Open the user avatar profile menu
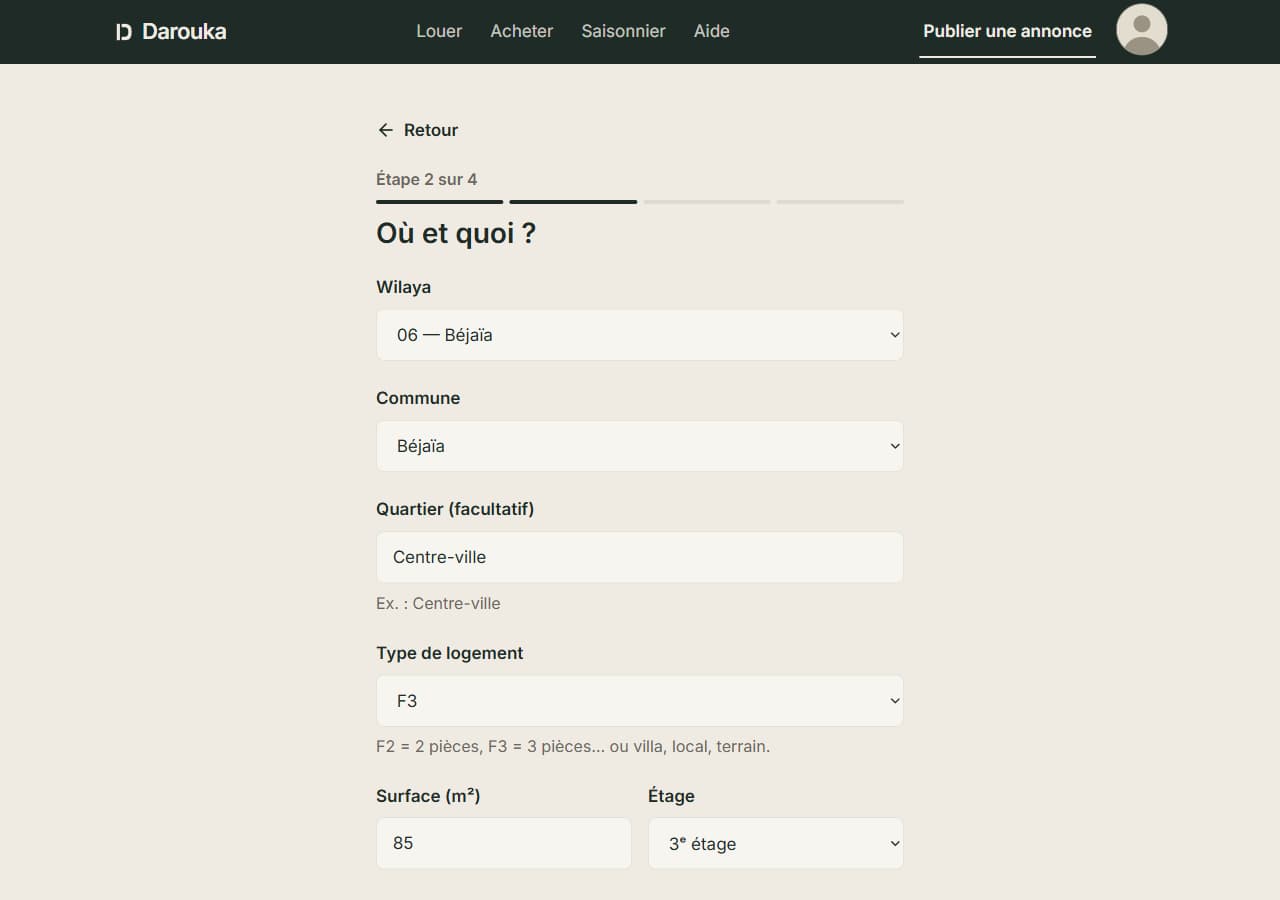Image resolution: width=1280 pixels, height=900 pixels. coord(1142,30)
